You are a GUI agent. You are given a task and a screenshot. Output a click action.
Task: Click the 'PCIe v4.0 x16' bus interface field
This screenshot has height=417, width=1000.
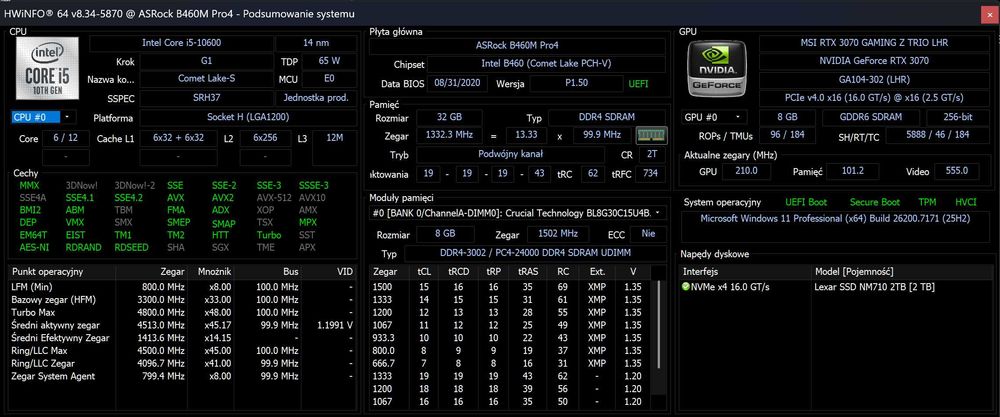tap(874, 98)
